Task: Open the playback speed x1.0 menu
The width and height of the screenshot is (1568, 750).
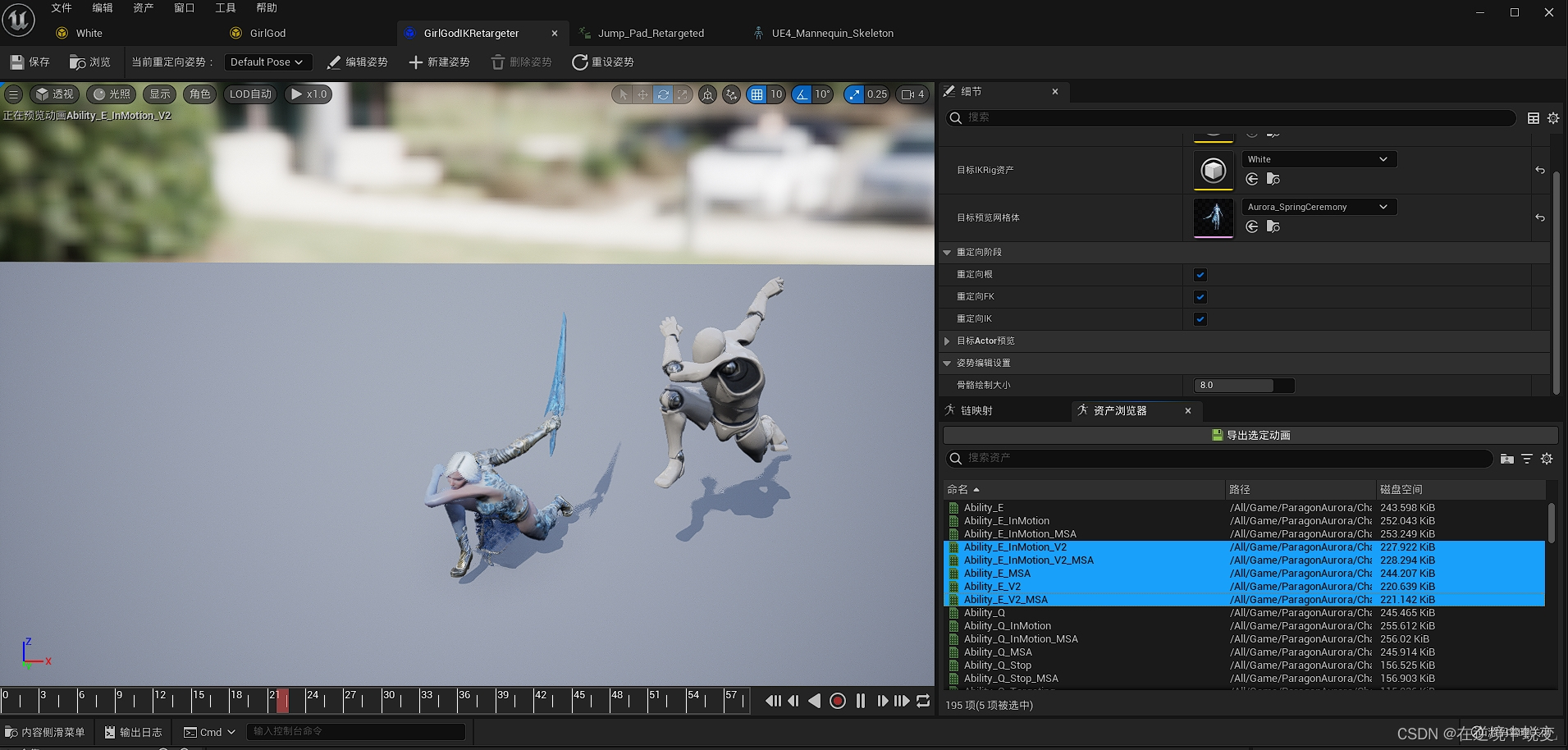Action: tap(309, 94)
